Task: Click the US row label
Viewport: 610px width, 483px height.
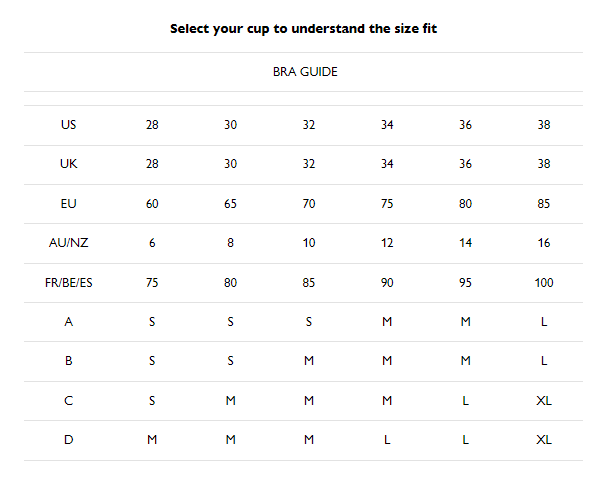Action: (68, 125)
